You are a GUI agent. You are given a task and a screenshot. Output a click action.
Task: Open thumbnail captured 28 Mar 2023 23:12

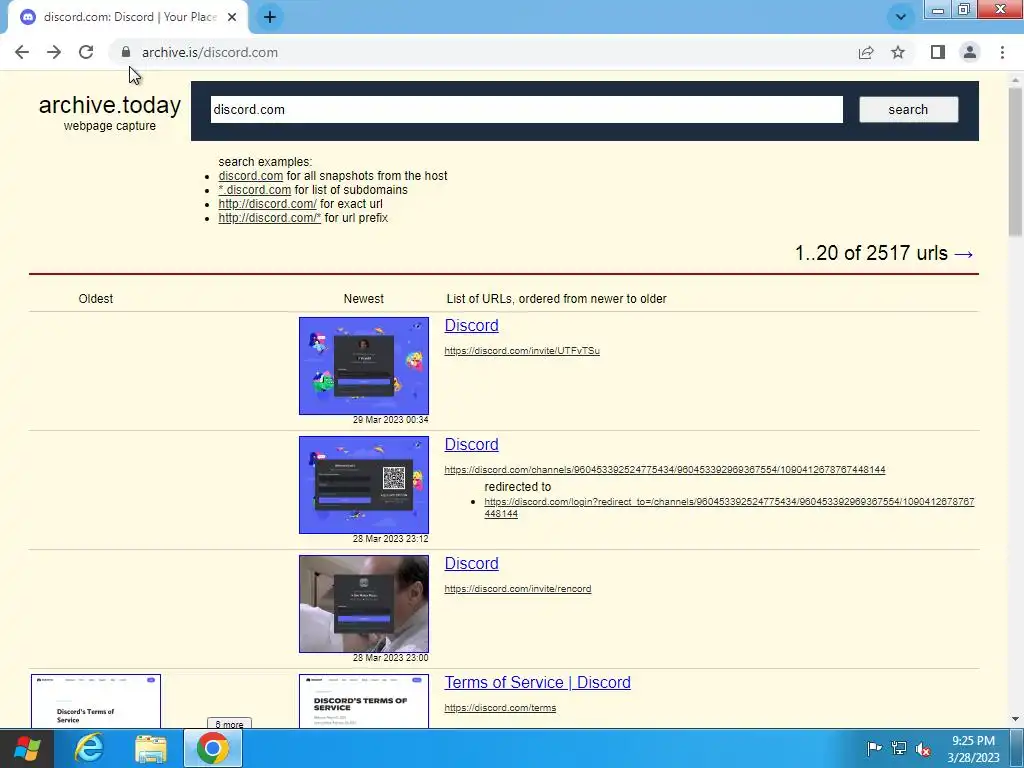click(364, 485)
